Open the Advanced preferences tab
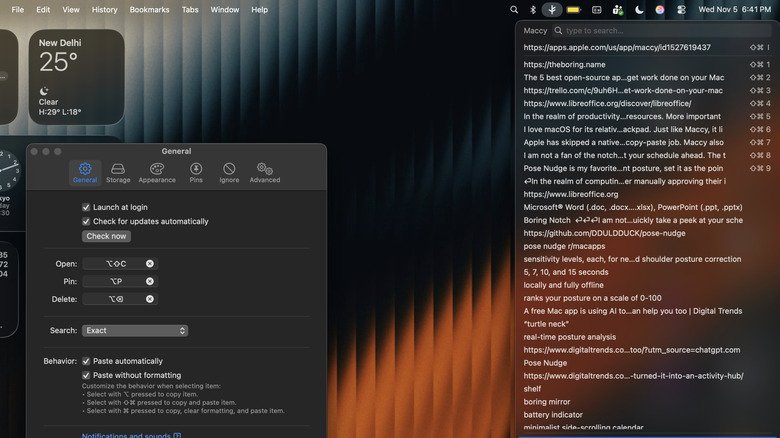 [x=265, y=173]
